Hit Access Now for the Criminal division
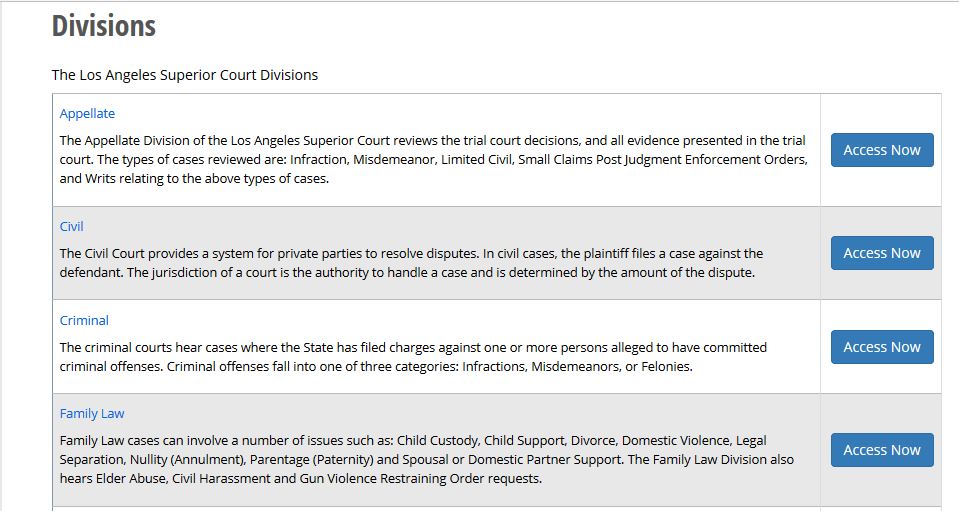This screenshot has height=511, width=959. [x=881, y=347]
